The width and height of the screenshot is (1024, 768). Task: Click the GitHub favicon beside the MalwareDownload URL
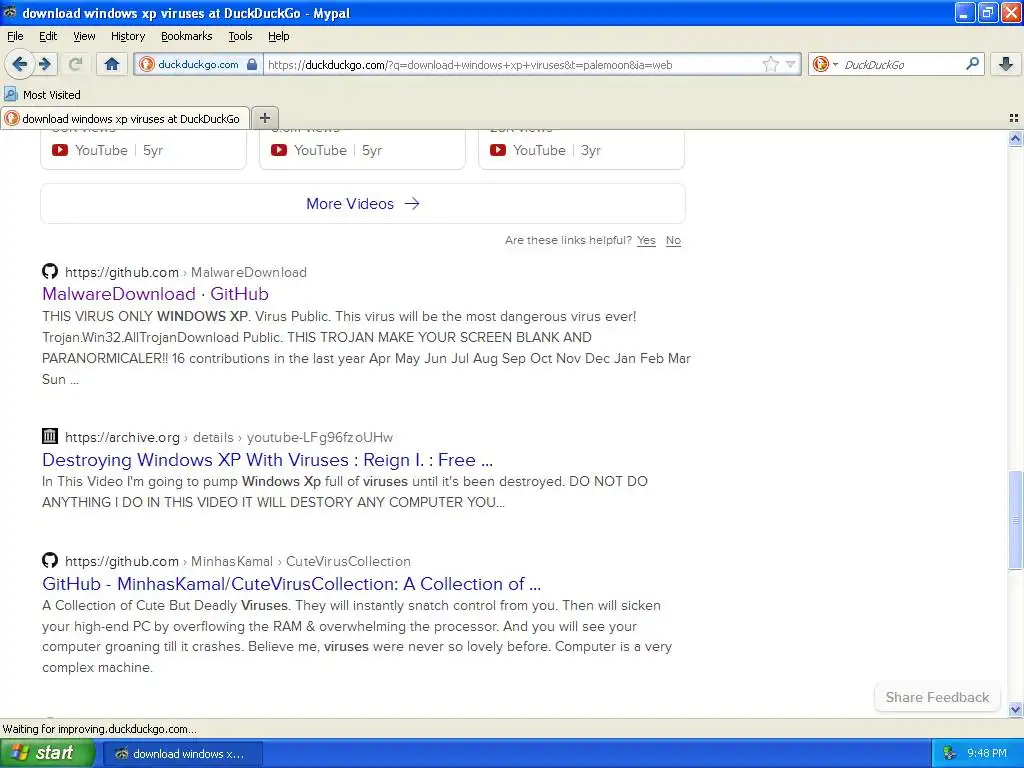pyautogui.click(x=50, y=271)
